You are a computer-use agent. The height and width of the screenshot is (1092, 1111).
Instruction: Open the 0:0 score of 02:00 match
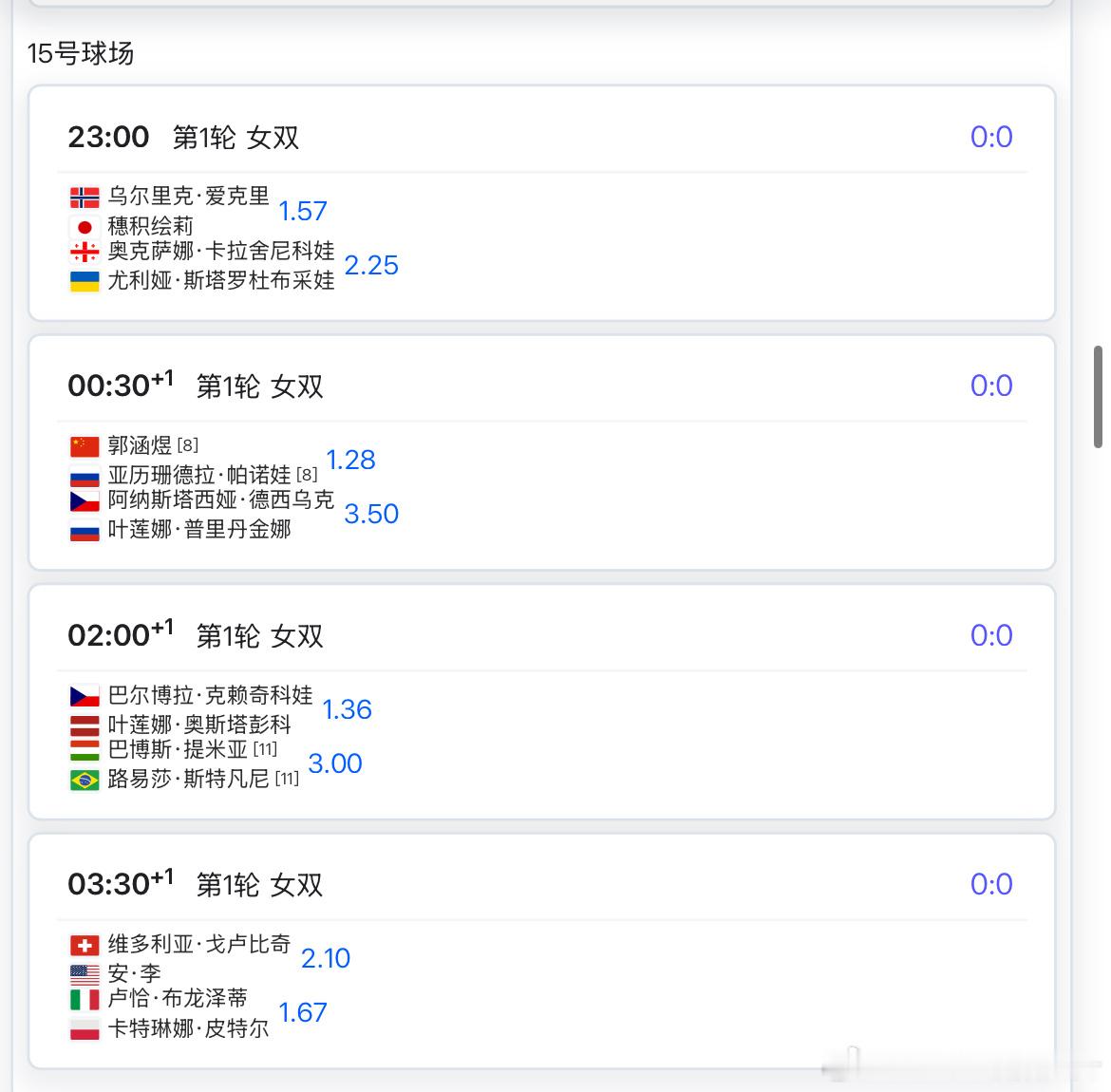point(991,635)
